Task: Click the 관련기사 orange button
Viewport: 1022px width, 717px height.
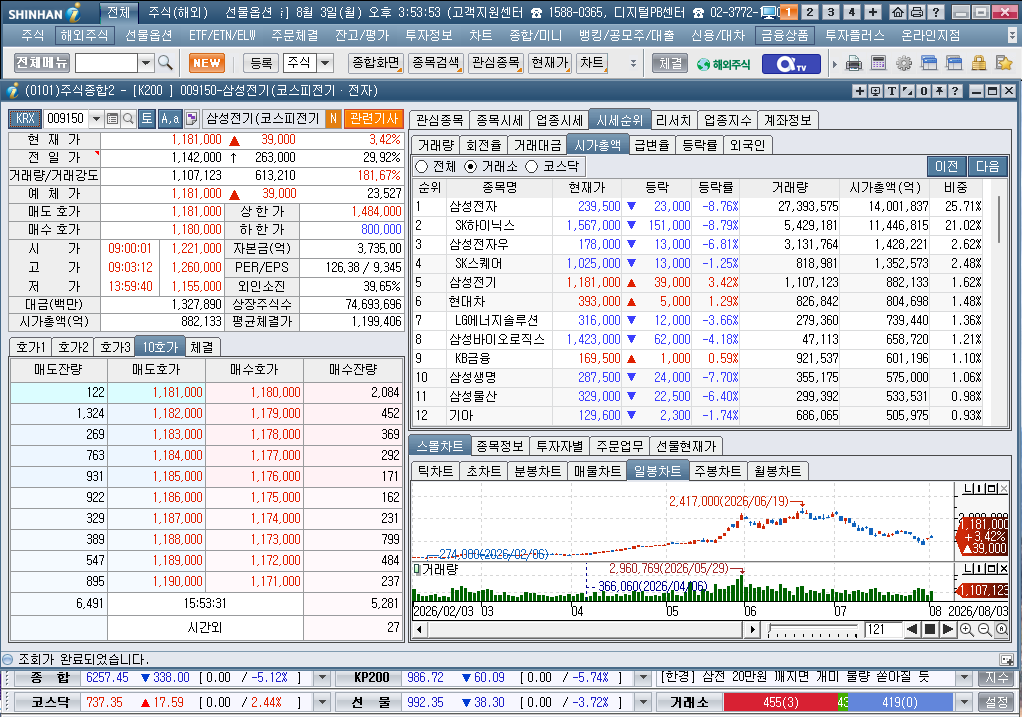Action: pos(374,118)
